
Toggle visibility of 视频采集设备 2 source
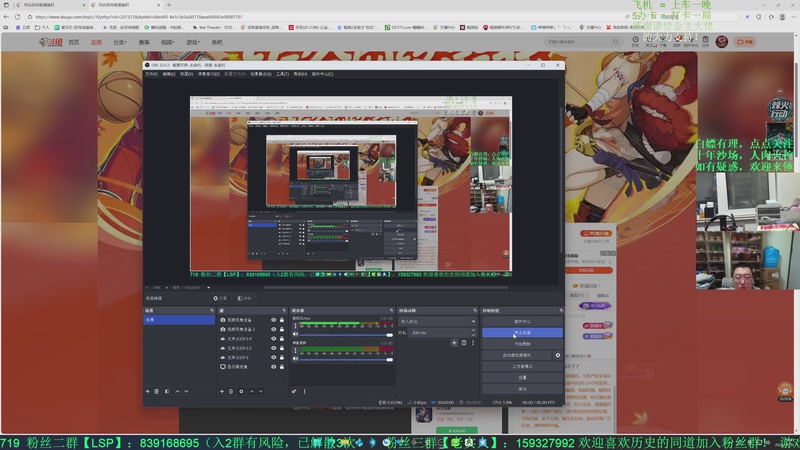tap(273, 329)
